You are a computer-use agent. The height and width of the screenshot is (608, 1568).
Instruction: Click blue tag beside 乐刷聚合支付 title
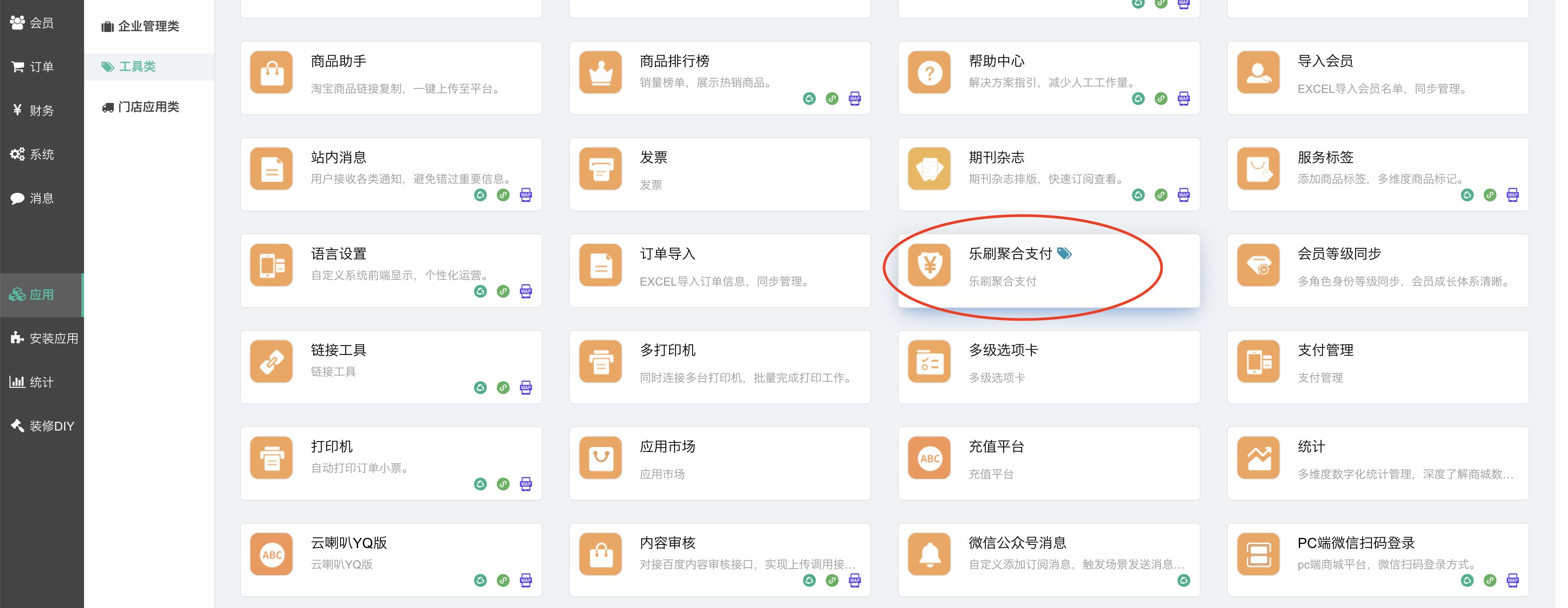pyautogui.click(x=1064, y=254)
